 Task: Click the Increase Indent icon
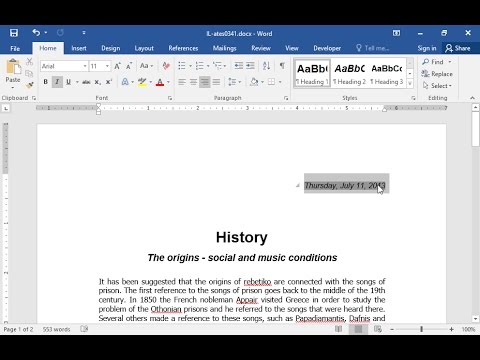[250, 66]
